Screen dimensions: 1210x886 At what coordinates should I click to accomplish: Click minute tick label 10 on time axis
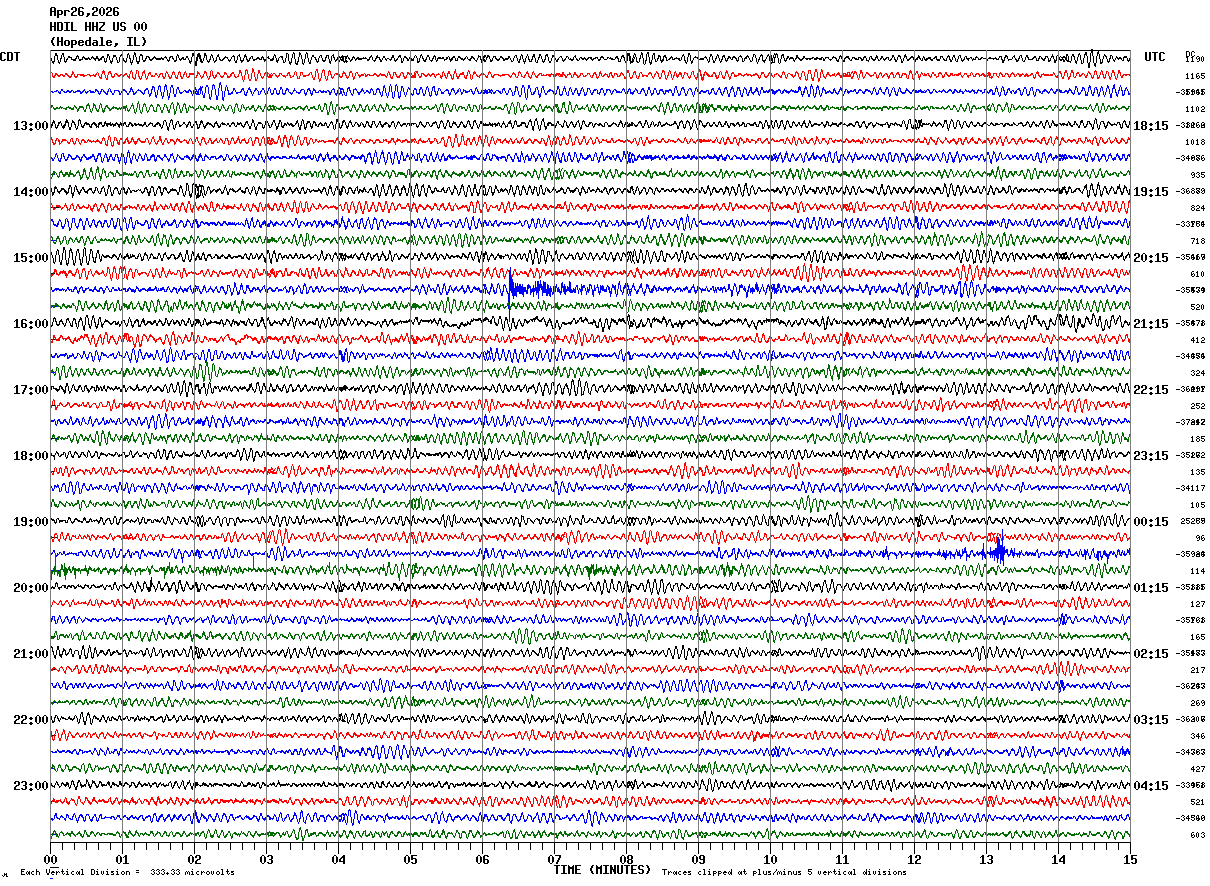tap(770, 860)
